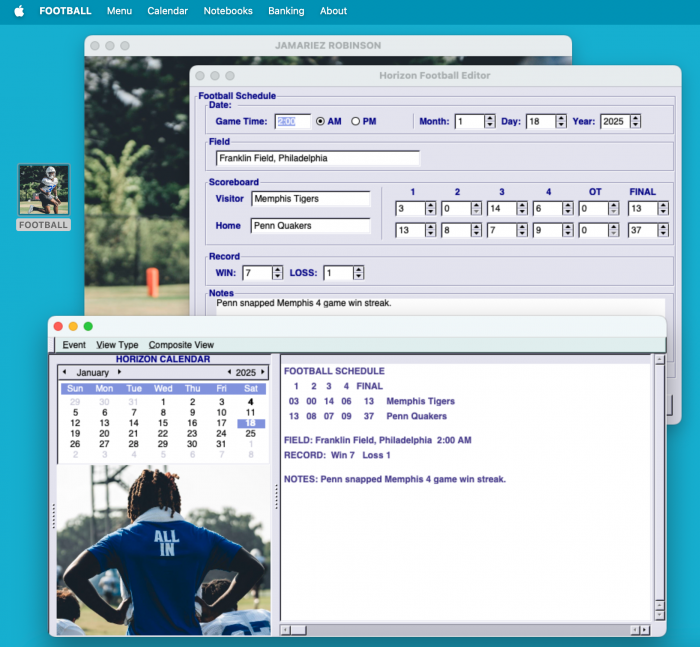Click the horizontal scrollbar left arrow
700x647 pixels.
tap(286, 630)
